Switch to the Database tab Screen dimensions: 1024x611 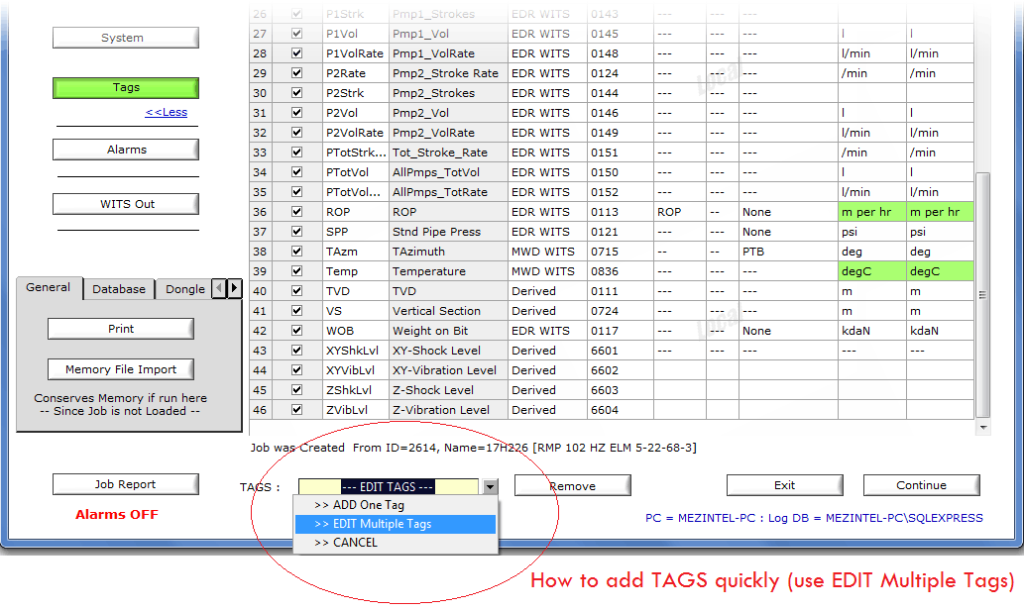(x=118, y=288)
